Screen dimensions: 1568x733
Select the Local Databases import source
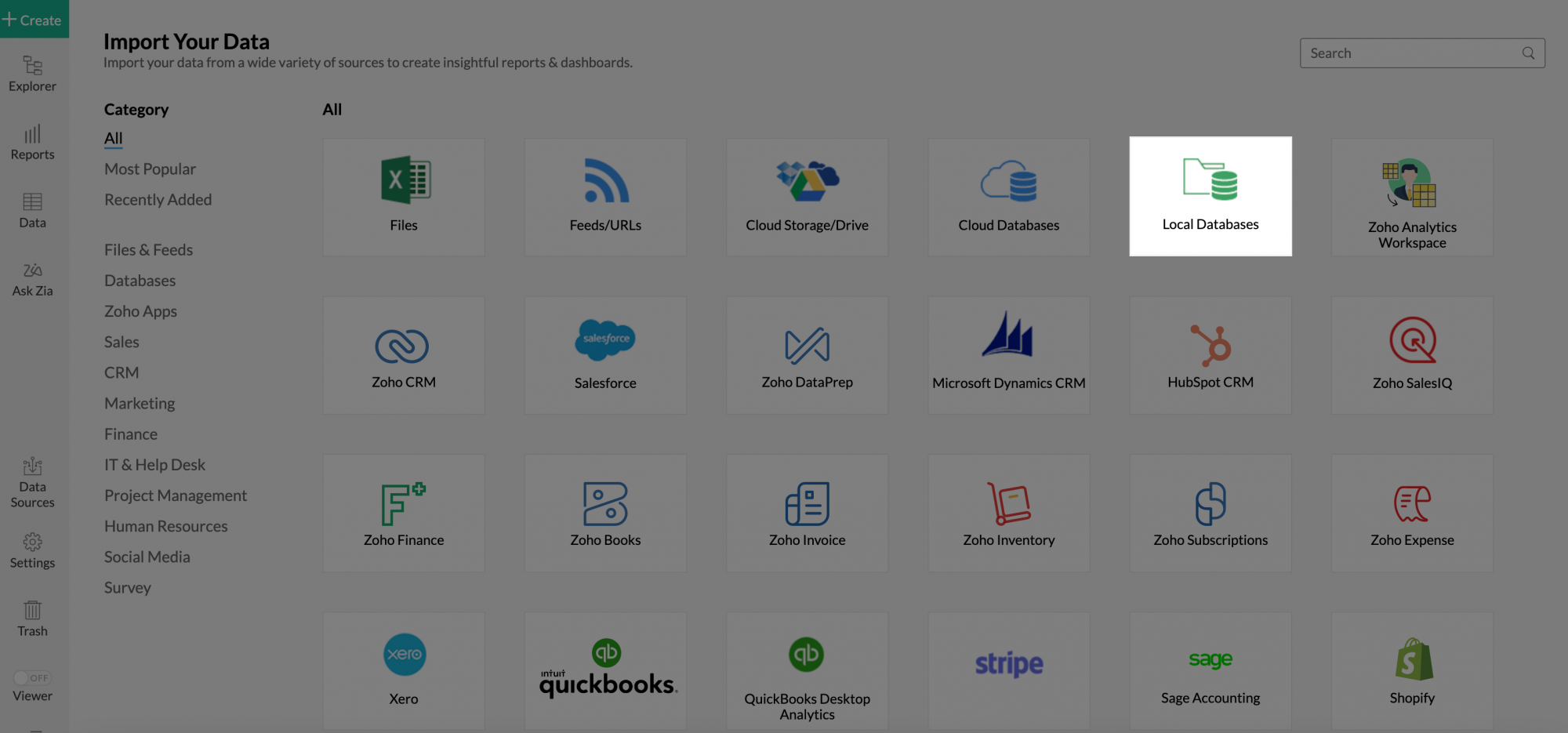(1210, 196)
